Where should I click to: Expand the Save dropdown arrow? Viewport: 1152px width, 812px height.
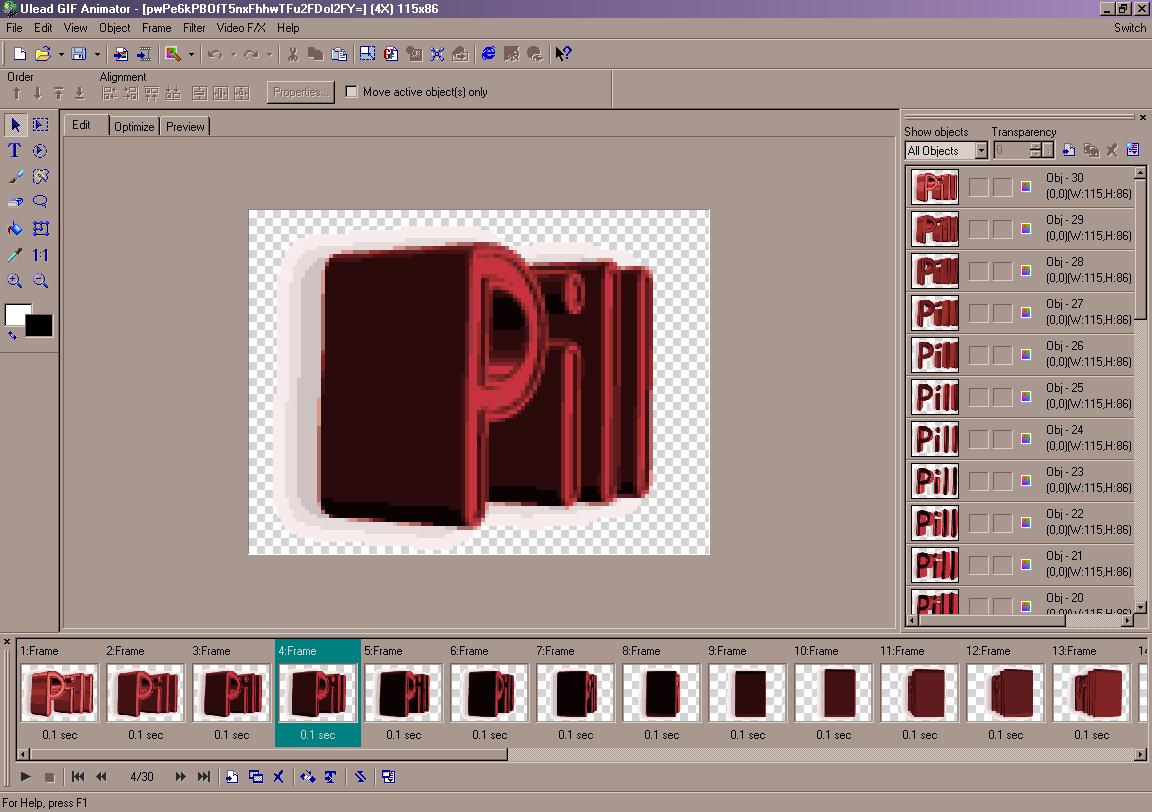(97, 54)
